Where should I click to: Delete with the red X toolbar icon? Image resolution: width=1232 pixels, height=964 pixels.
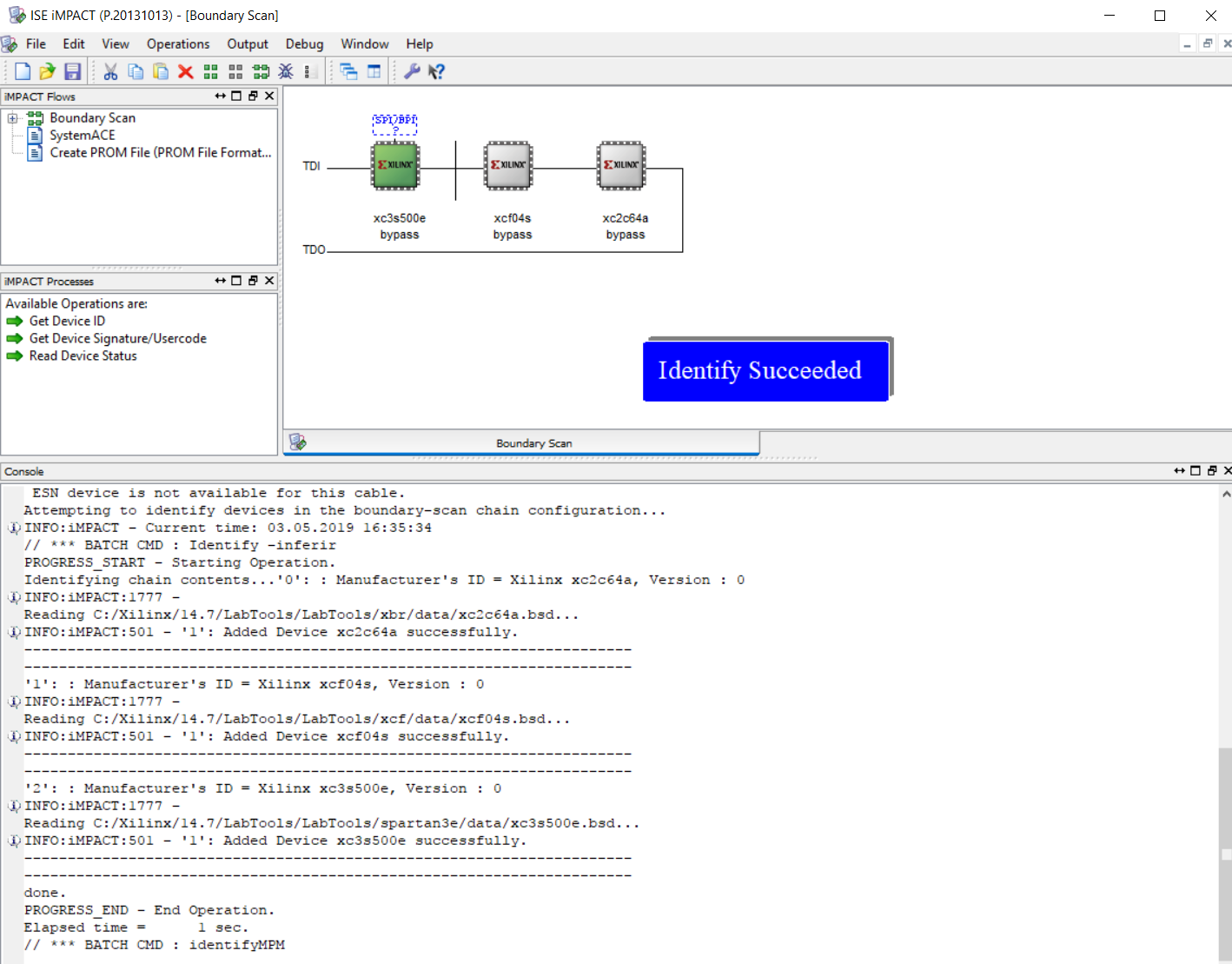coord(185,71)
